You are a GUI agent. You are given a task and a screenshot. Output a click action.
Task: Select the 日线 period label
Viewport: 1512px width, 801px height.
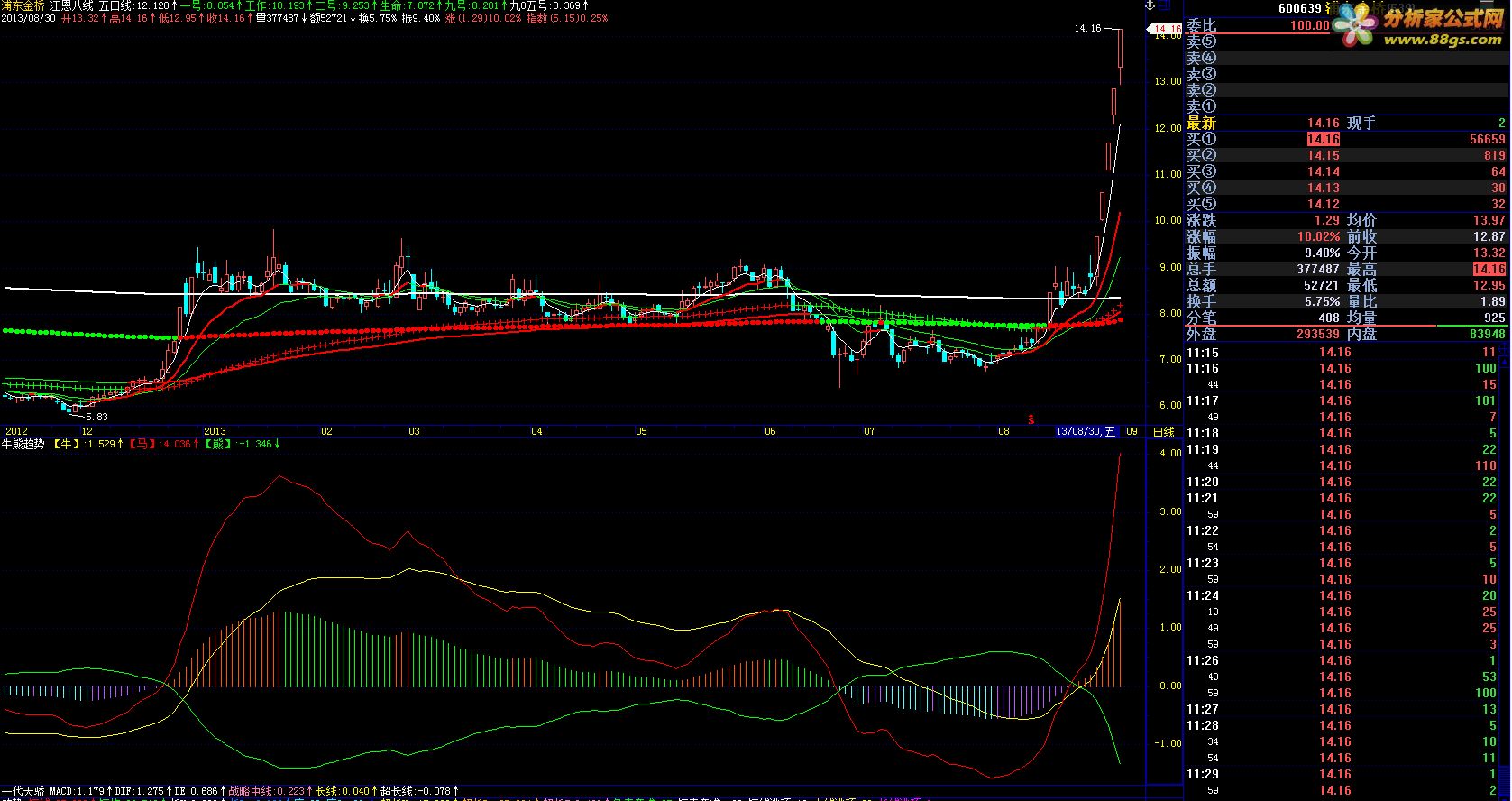[1164, 432]
